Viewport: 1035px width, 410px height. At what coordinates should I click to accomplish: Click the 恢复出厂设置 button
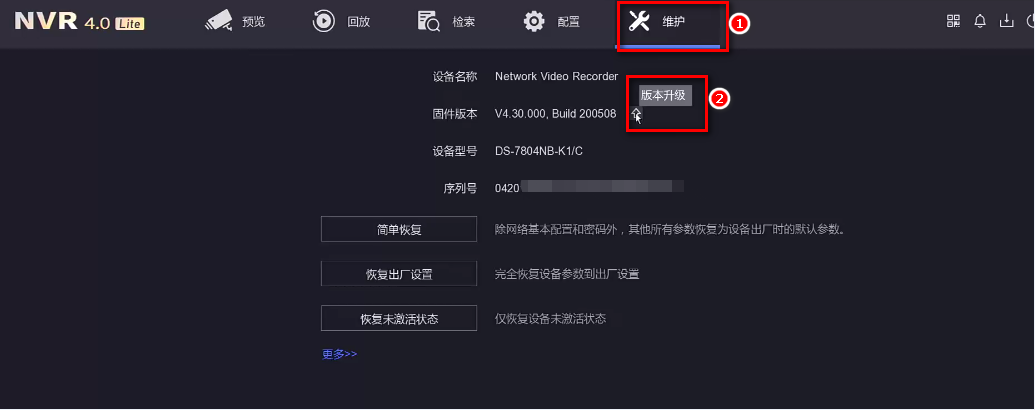tap(399, 273)
